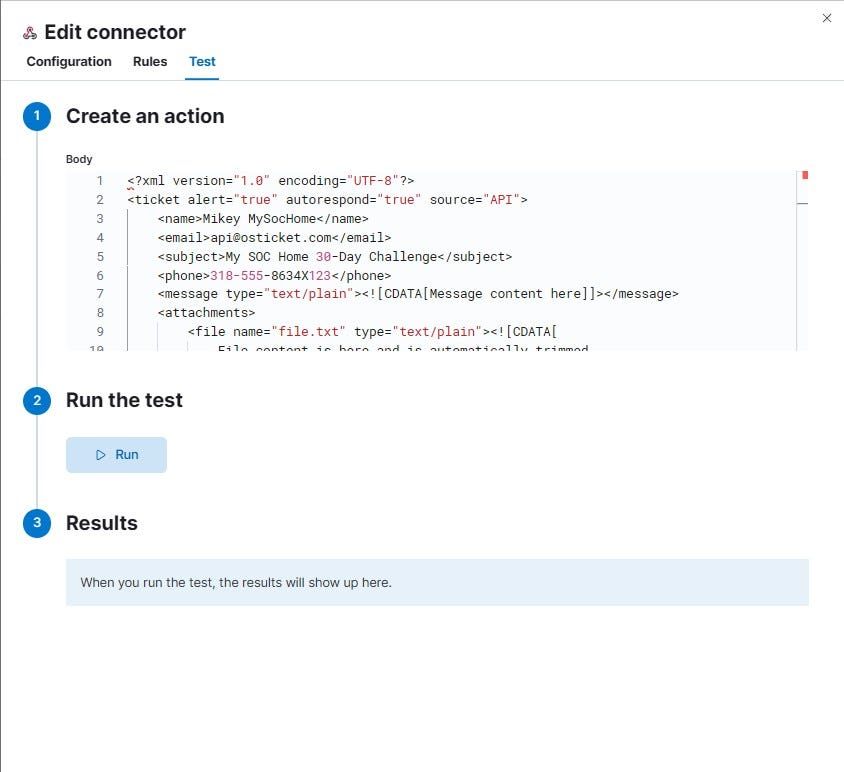Click the message CDATA content line
The width and height of the screenshot is (844, 772).
(x=418, y=294)
